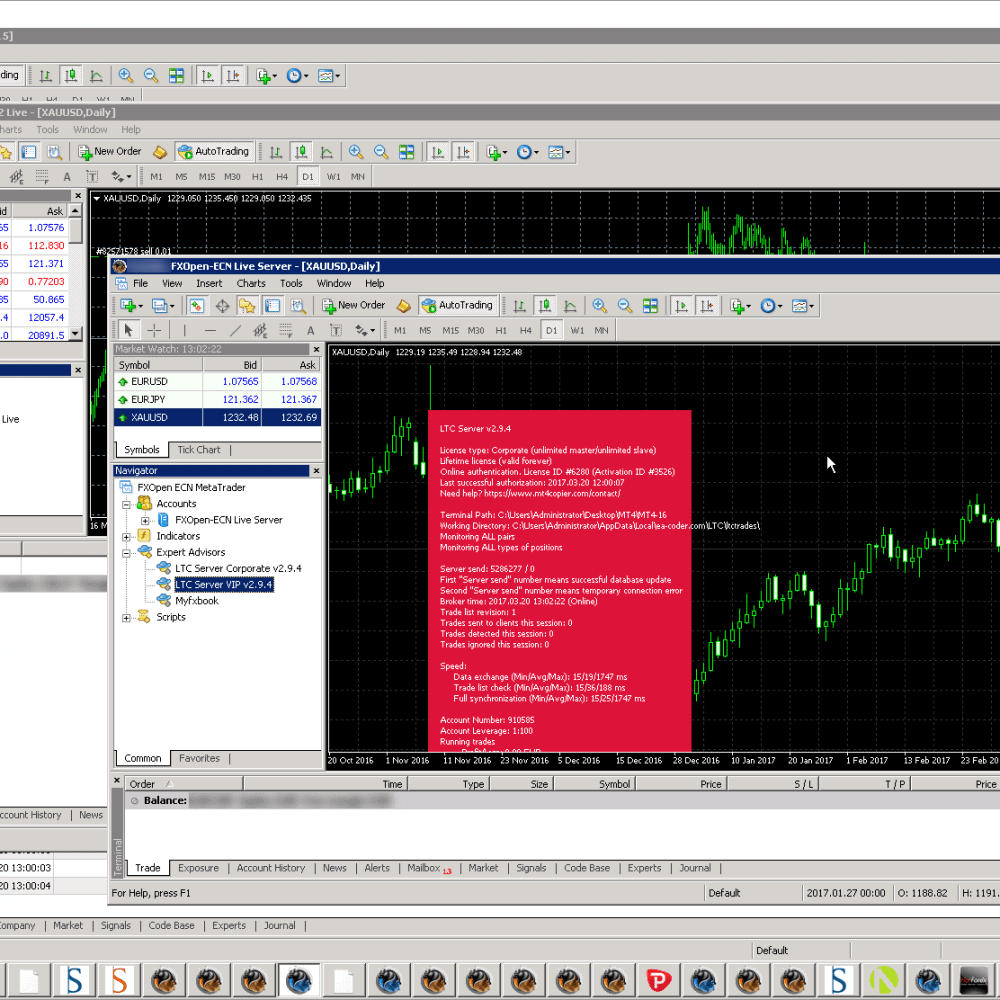Screen dimensions: 1000x1000
Task: Select the Crosshair tool in FXOpen-ECN window
Action: tap(154, 330)
